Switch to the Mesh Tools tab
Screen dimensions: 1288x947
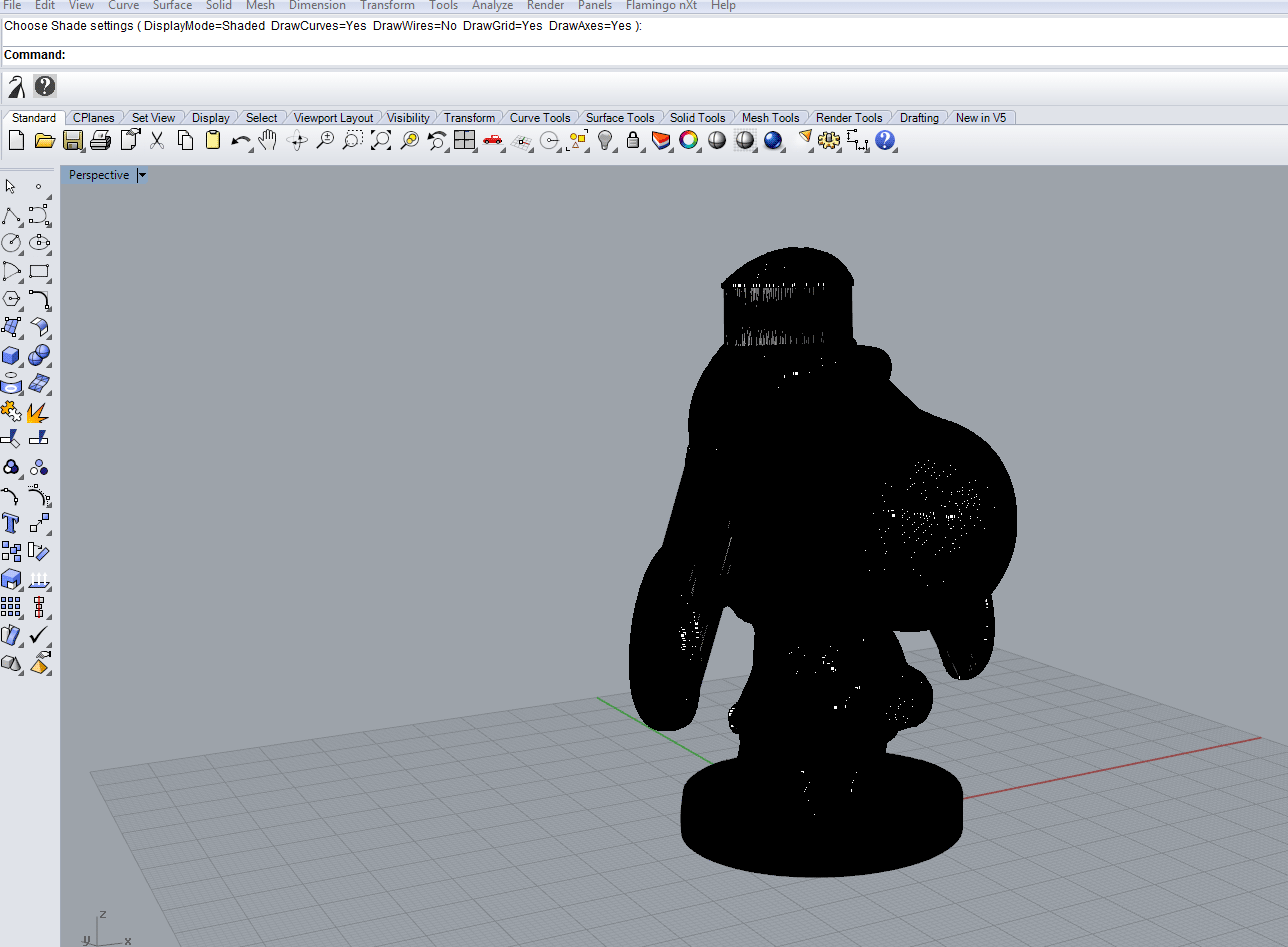(770, 118)
